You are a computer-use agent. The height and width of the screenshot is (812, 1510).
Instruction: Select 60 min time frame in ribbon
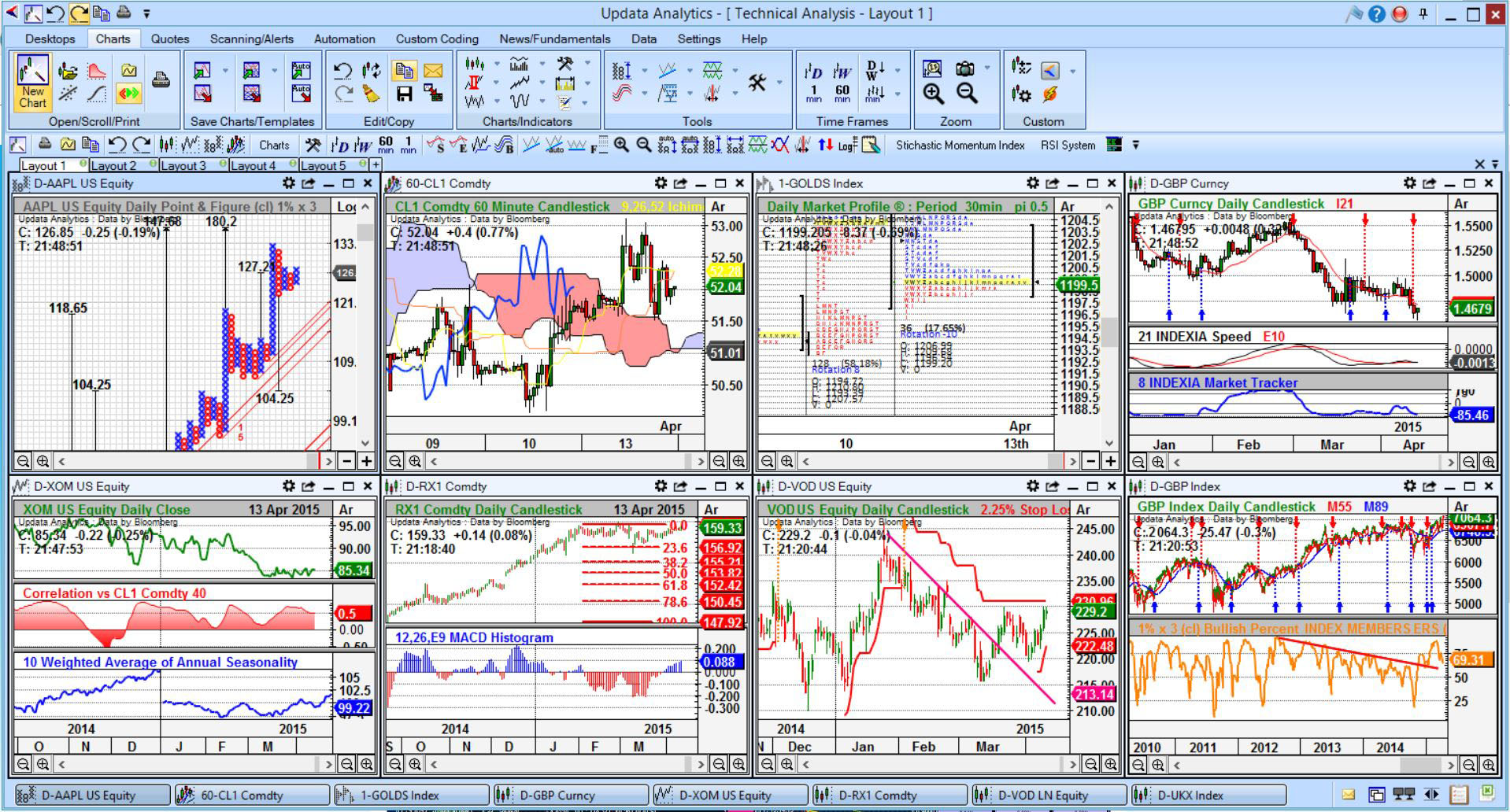[842, 94]
